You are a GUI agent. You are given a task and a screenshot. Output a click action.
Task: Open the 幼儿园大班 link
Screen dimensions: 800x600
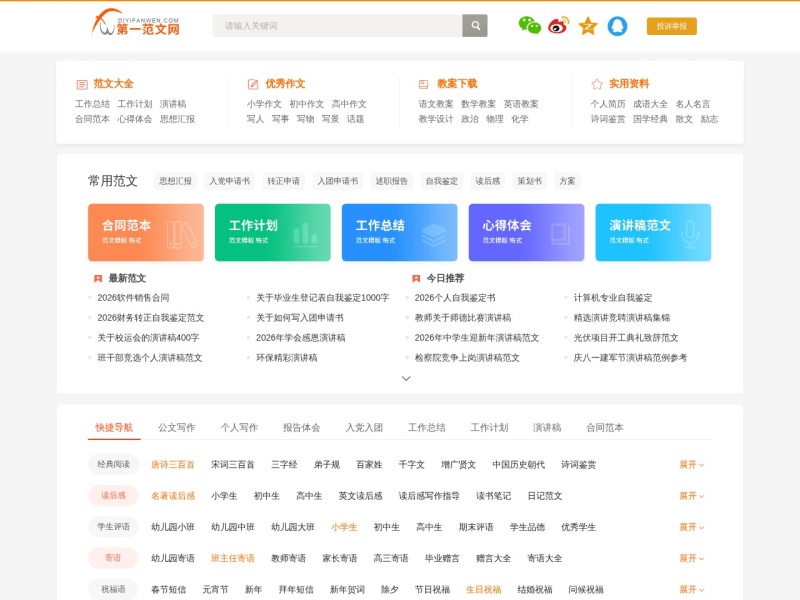(x=293, y=527)
